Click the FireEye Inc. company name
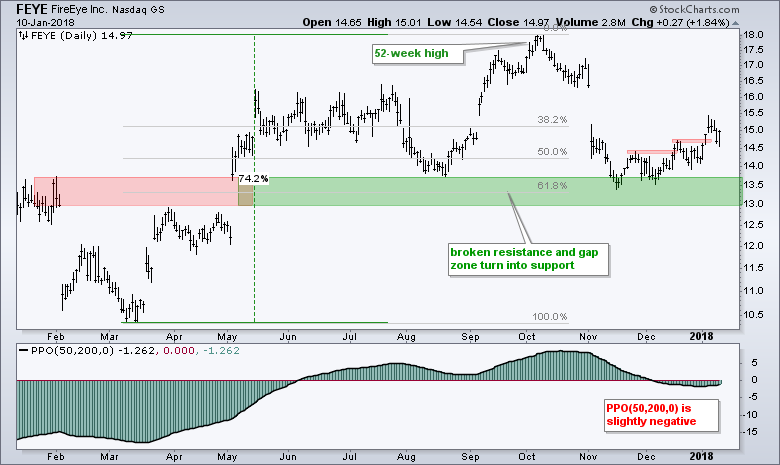This screenshot has height=465, width=780. 79,9
